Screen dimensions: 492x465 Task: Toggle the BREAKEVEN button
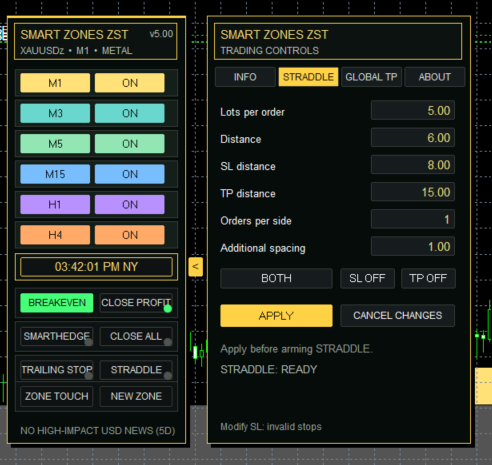point(57,303)
